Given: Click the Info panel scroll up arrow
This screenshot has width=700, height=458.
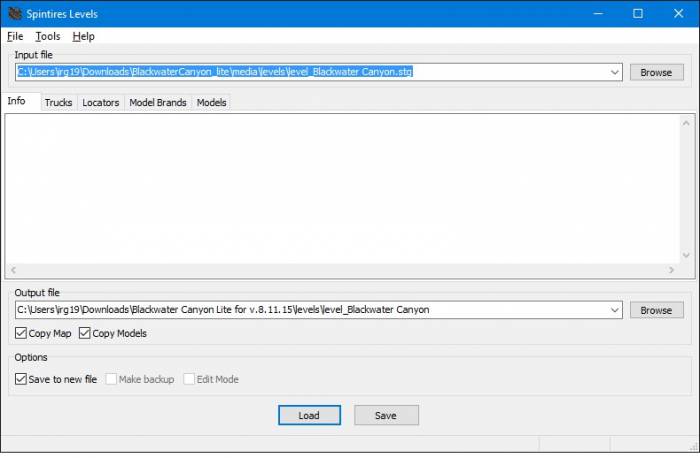Looking at the screenshot, I should point(686,123).
